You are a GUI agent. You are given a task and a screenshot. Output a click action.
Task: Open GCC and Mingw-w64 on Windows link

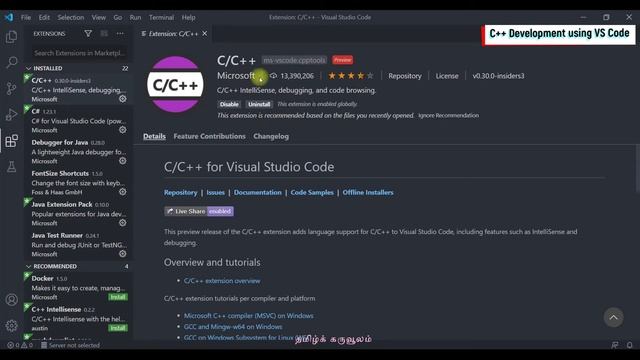pyautogui.click(x=233, y=327)
